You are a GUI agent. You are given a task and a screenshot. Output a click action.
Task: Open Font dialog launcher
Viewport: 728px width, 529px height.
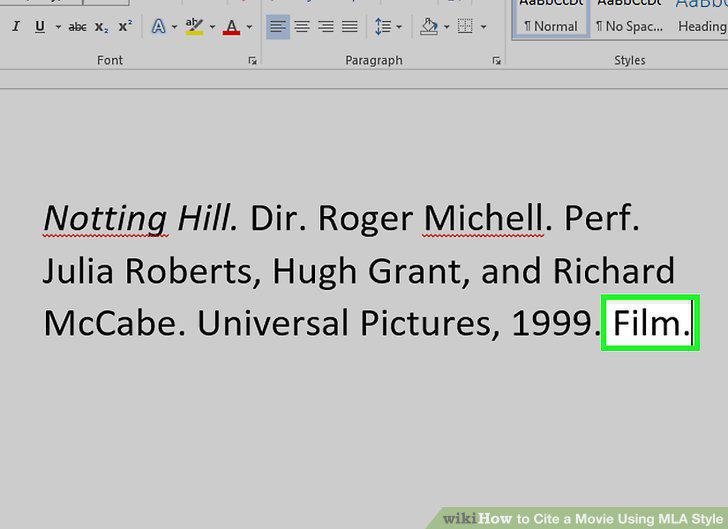click(x=253, y=60)
